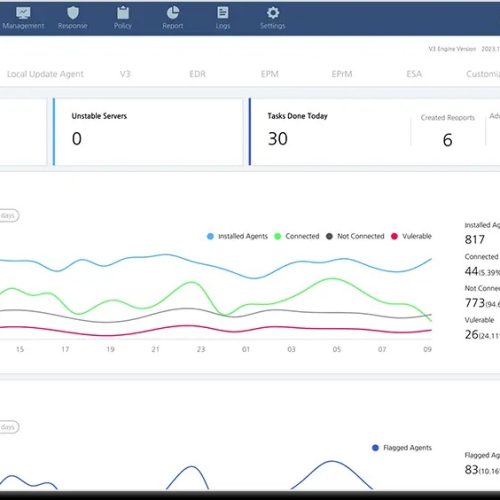The width and height of the screenshot is (500, 500).
Task: Switch to the EPM tab
Action: (x=270, y=74)
